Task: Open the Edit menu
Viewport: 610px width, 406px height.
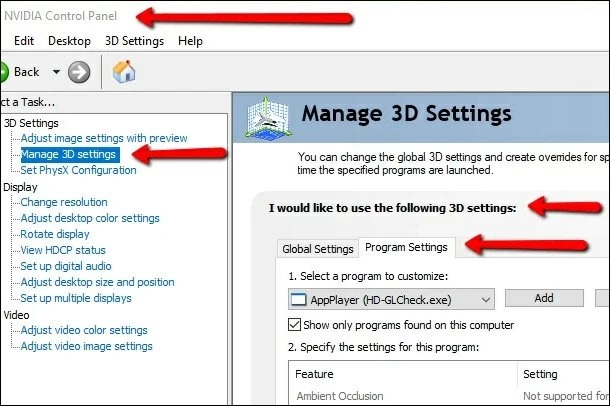Action: (24, 41)
